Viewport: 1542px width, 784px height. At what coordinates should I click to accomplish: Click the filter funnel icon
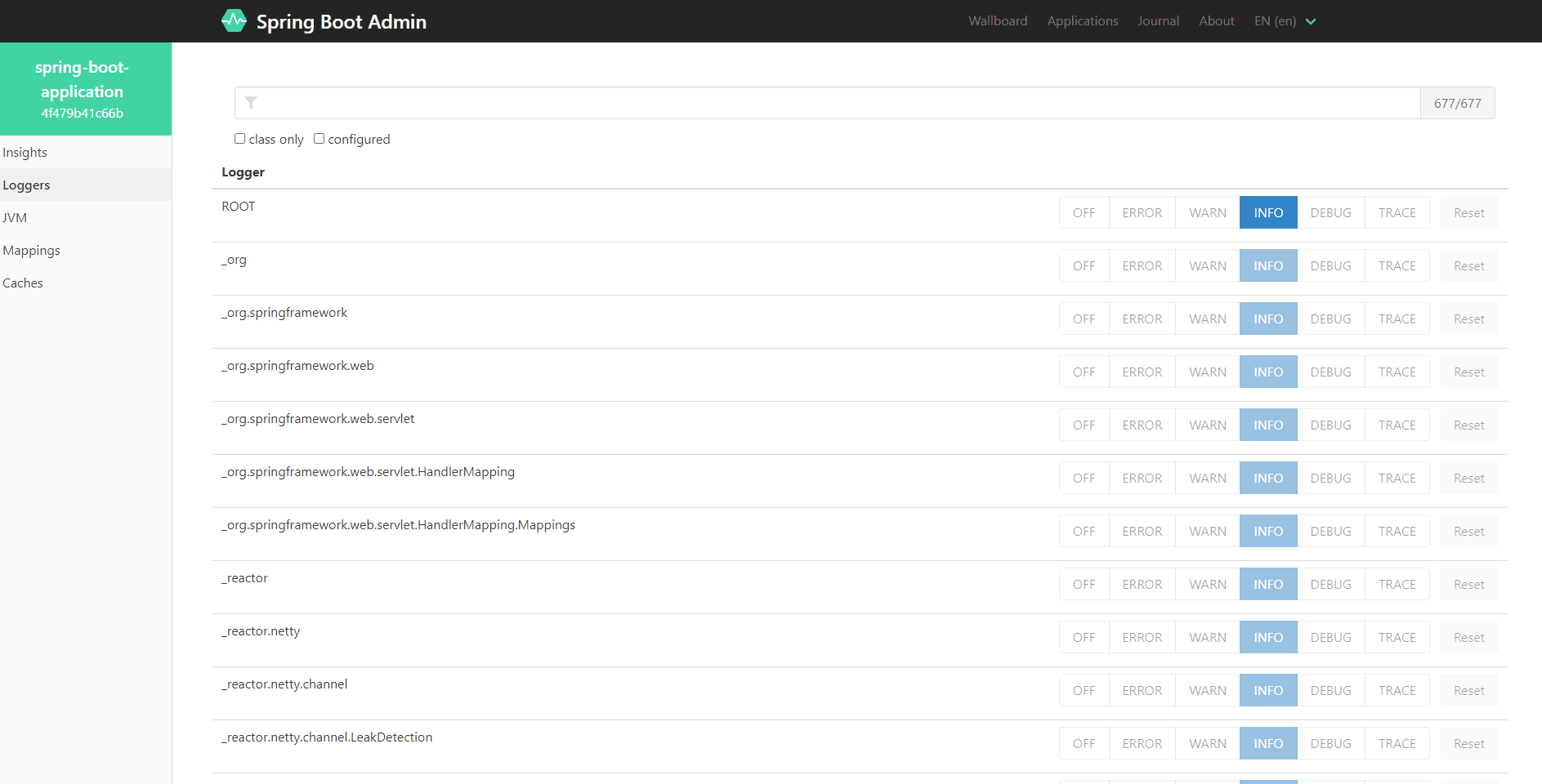251,103
